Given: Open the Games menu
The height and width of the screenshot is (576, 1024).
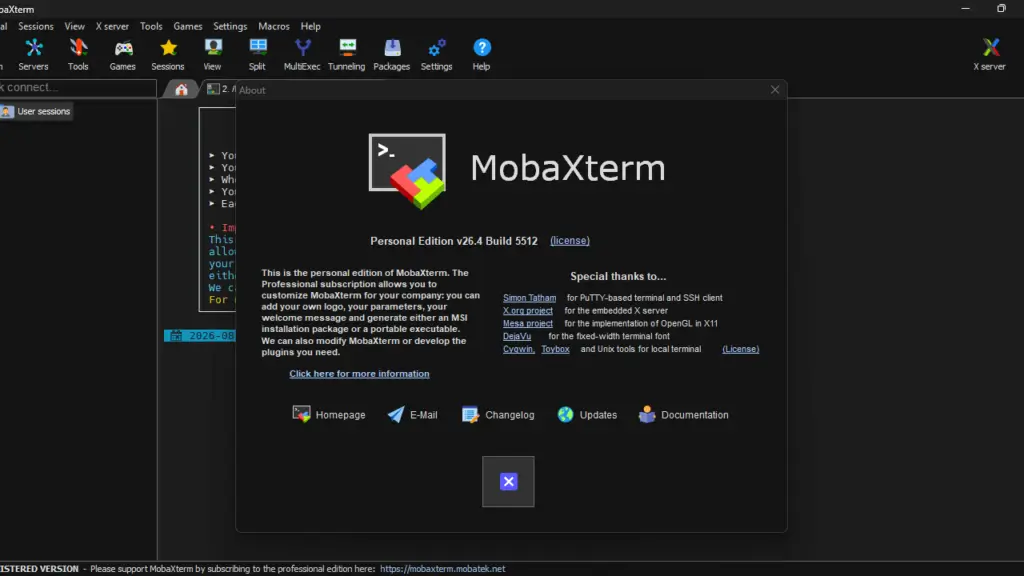Looking at the screenshot, I should pyautogui.click(x=188, y=26).
